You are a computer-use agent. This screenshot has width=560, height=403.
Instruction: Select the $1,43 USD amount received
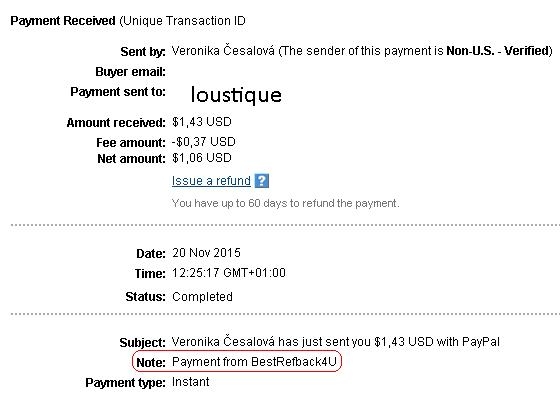(x=202, y=122)
